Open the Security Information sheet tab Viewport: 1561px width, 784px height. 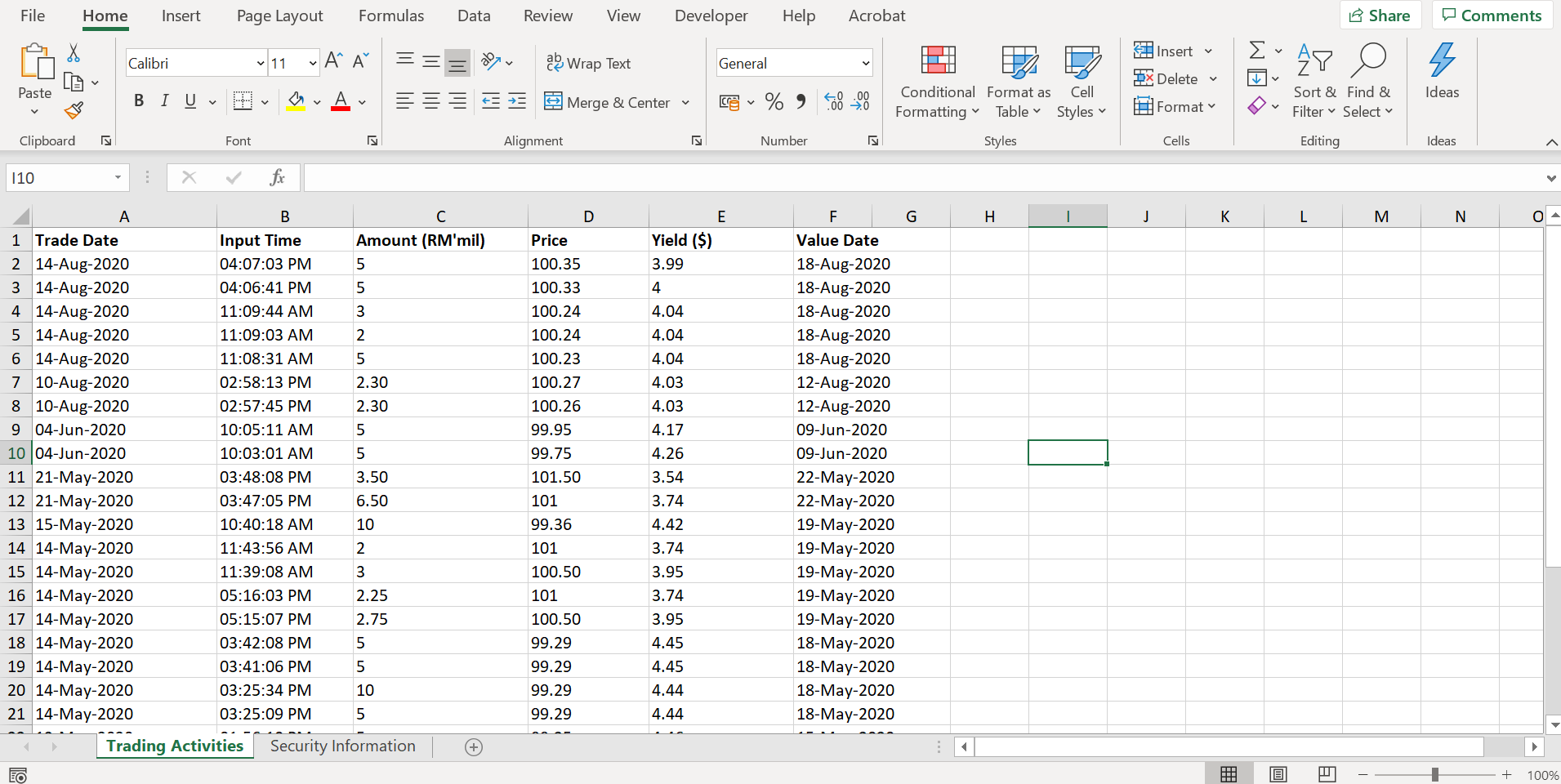tap(342, 746)
